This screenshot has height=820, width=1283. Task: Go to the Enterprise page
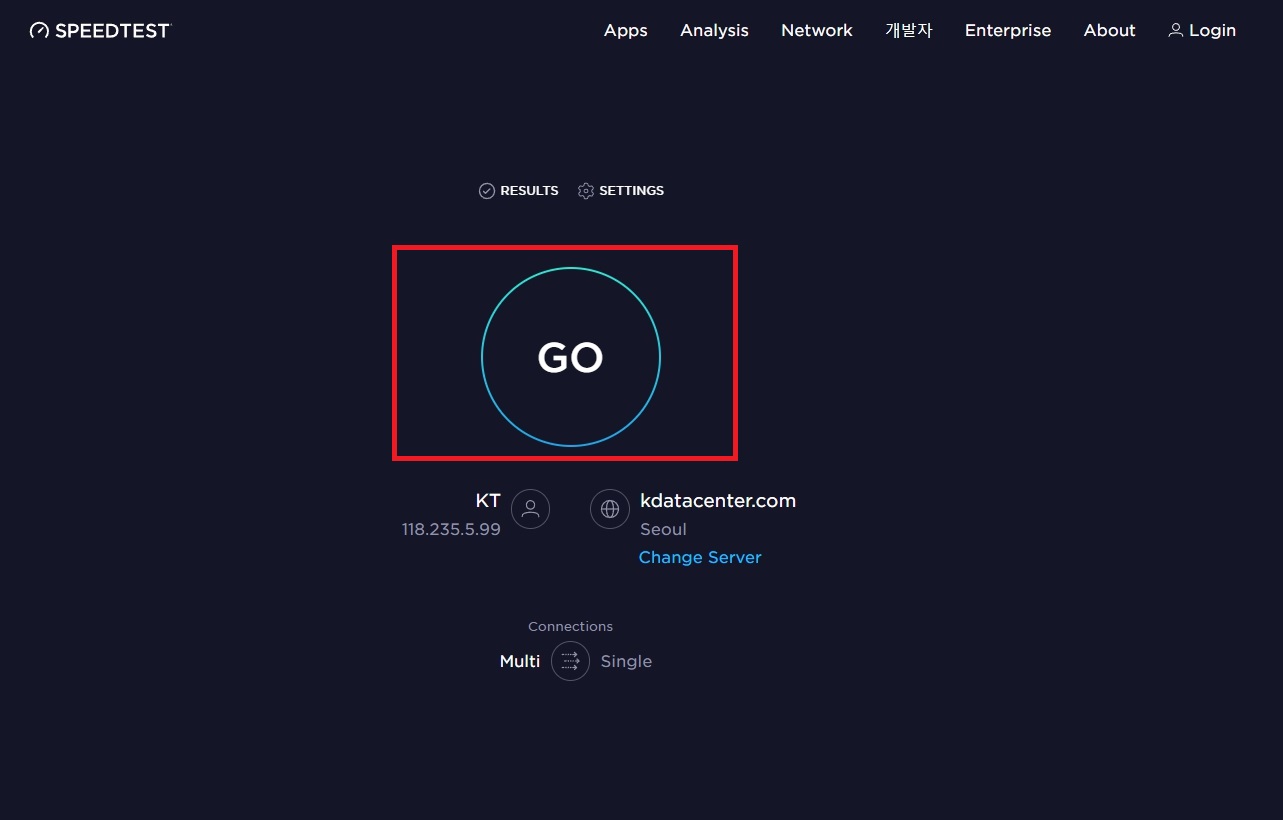(1008, 30)
